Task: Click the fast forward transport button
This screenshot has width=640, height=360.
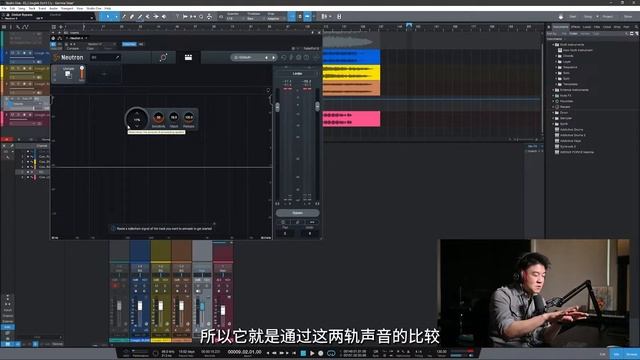Action: tap(281, 353)
